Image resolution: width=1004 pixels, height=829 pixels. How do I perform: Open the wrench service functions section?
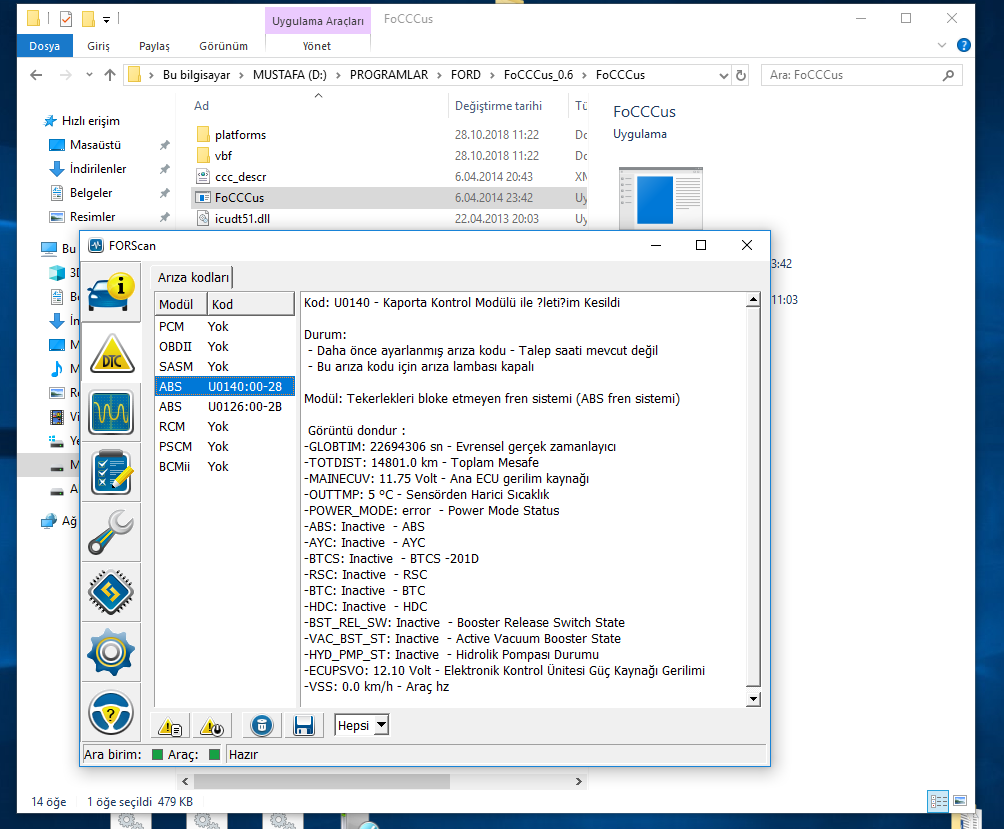click(111, 531)
